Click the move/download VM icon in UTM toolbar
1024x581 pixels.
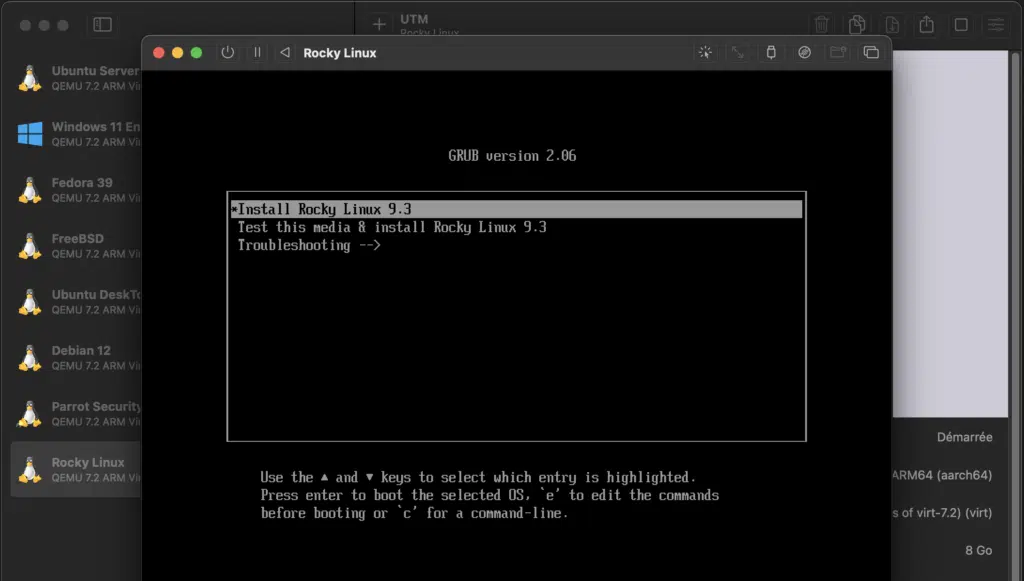click(x=892, y=25)
